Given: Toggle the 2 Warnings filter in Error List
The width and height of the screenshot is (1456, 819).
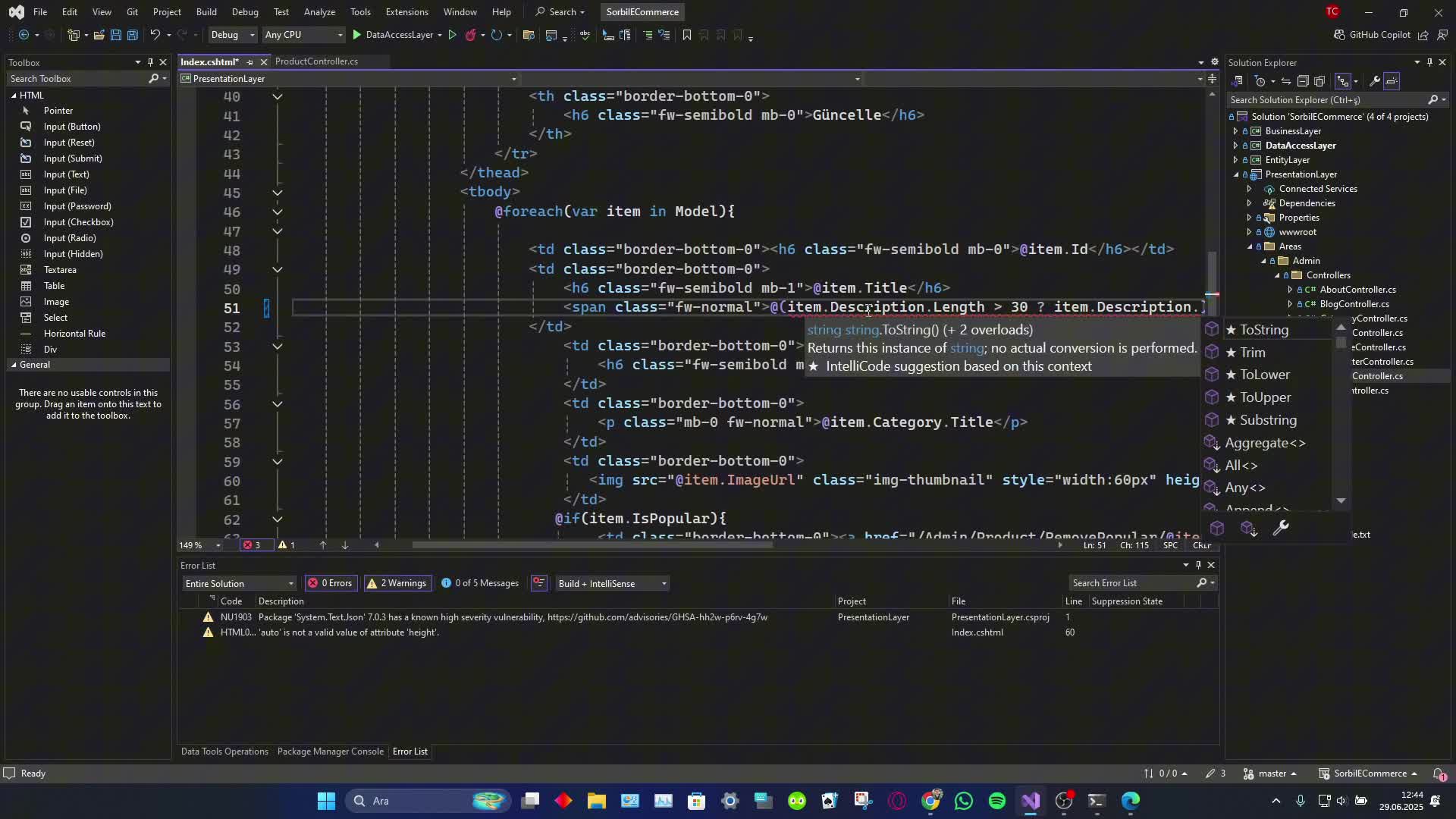Looking at the screenshot, I should tap(397, 583).
